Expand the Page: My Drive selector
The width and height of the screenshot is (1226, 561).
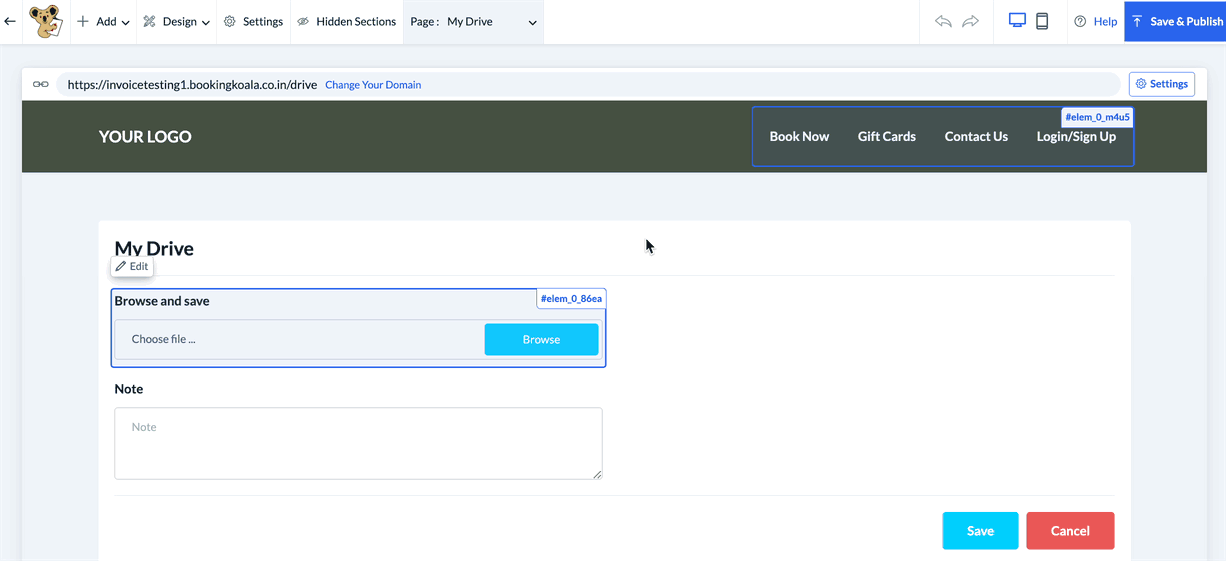click(473, 21)
